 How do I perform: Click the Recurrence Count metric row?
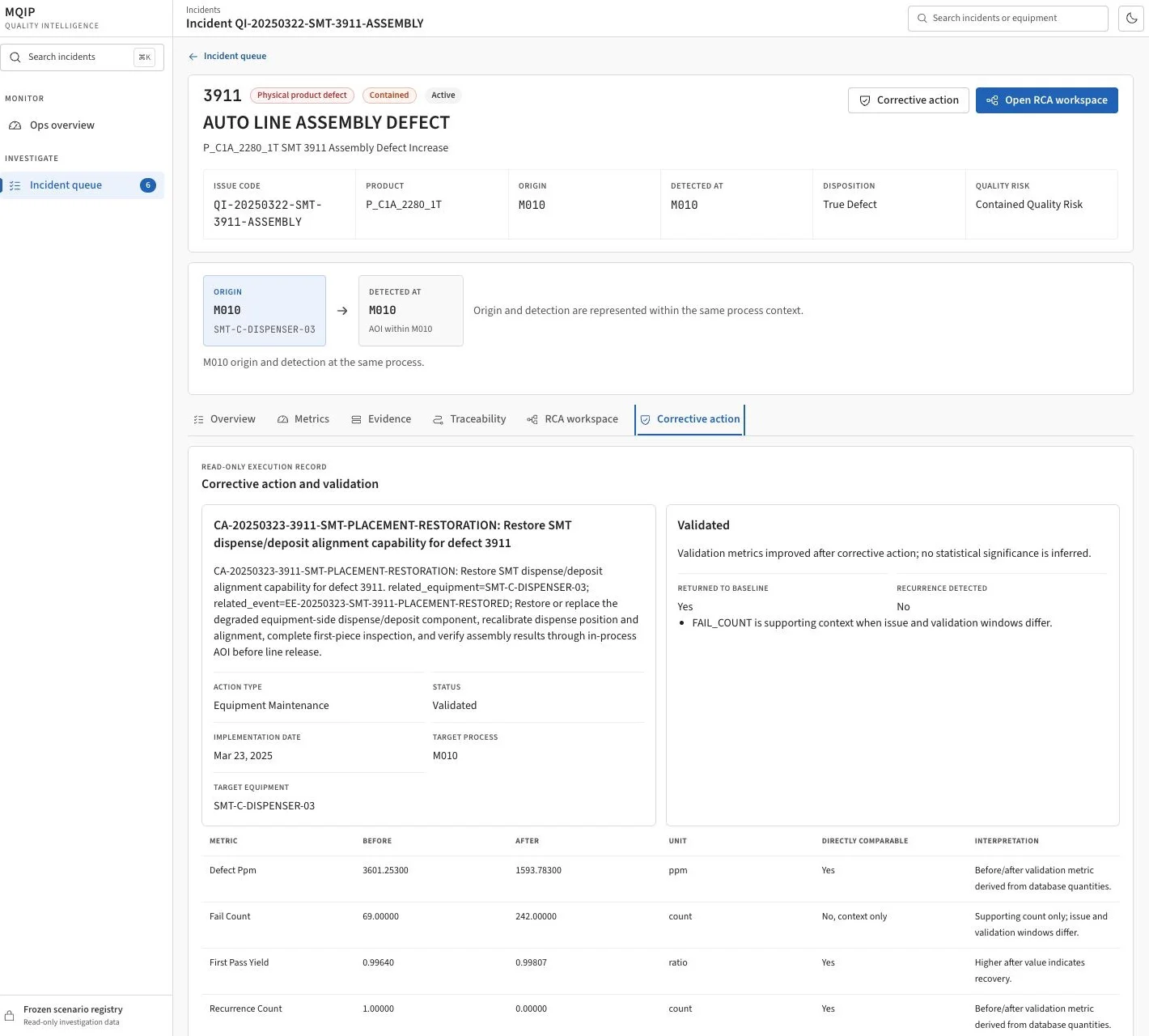click(x=660, y=1017)
